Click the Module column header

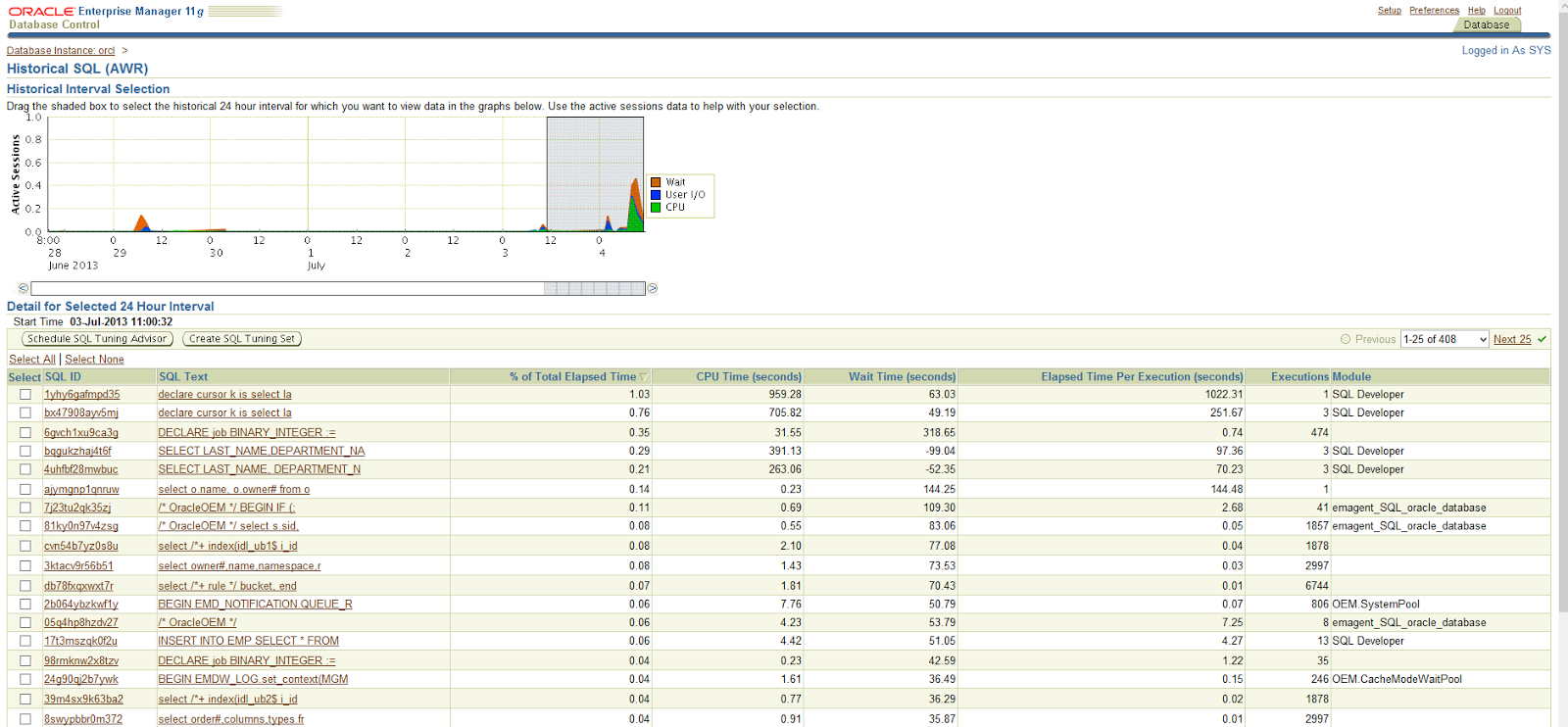click(1351, 377)
